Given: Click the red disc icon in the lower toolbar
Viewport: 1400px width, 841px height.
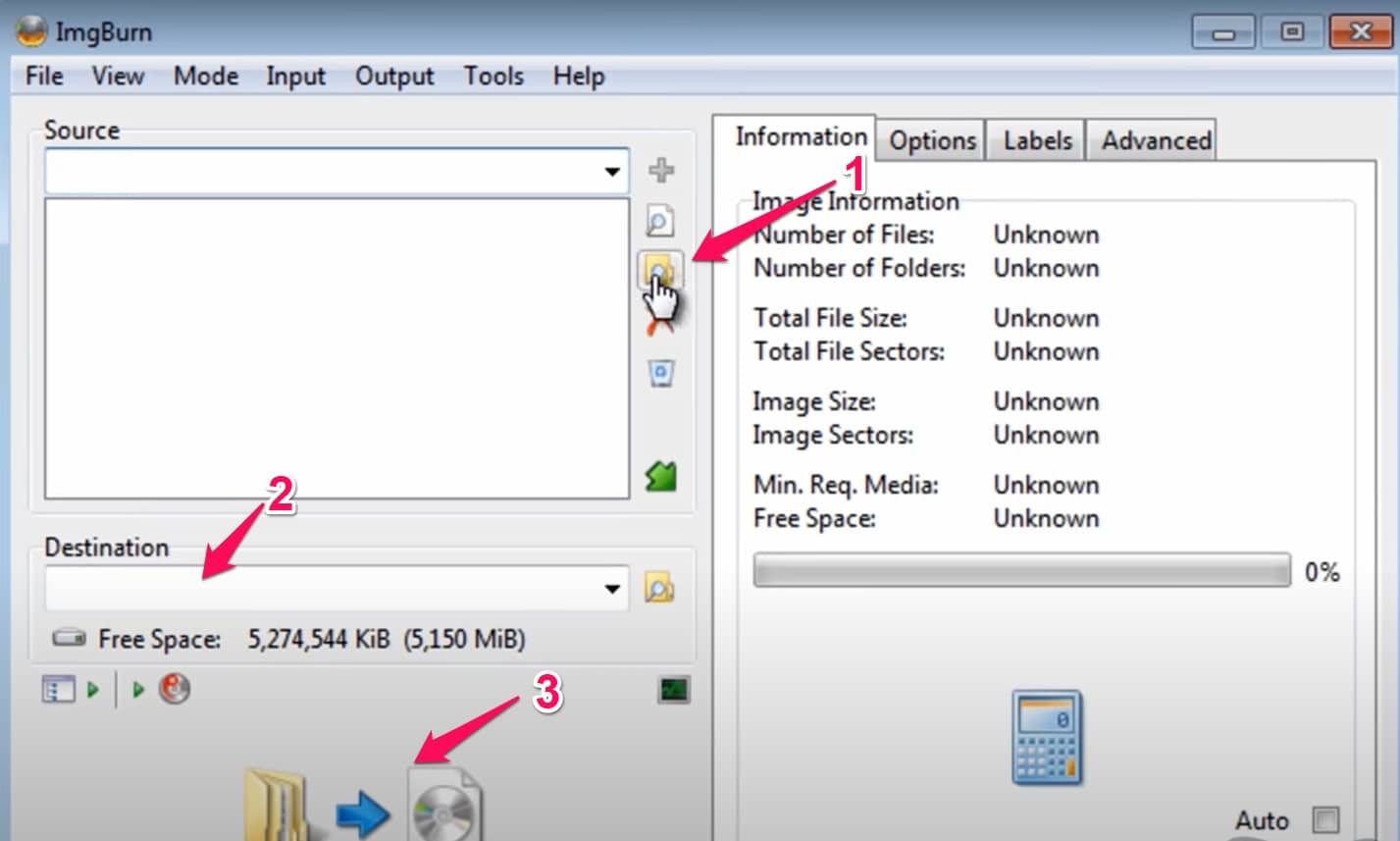Looking at the screenshot, I should point(175,690).
